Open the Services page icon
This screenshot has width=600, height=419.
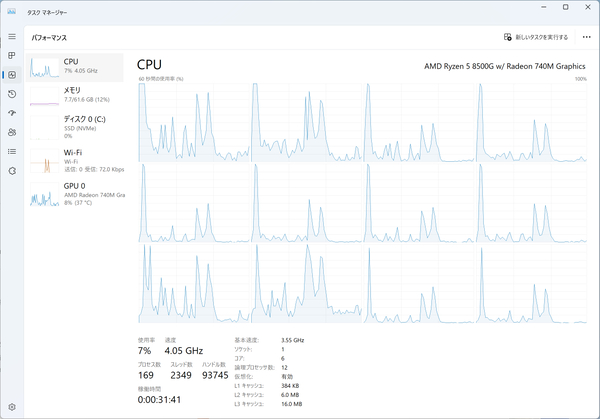click(x=12, y=171)
